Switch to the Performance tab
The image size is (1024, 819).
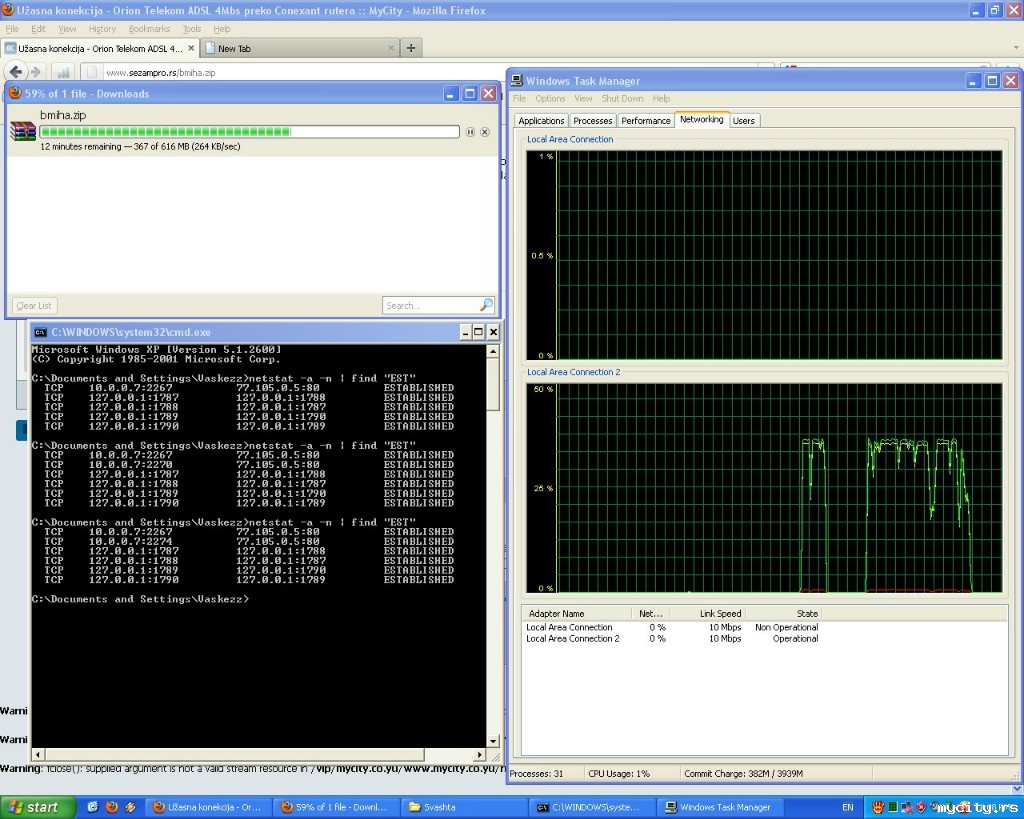[645, 121]
